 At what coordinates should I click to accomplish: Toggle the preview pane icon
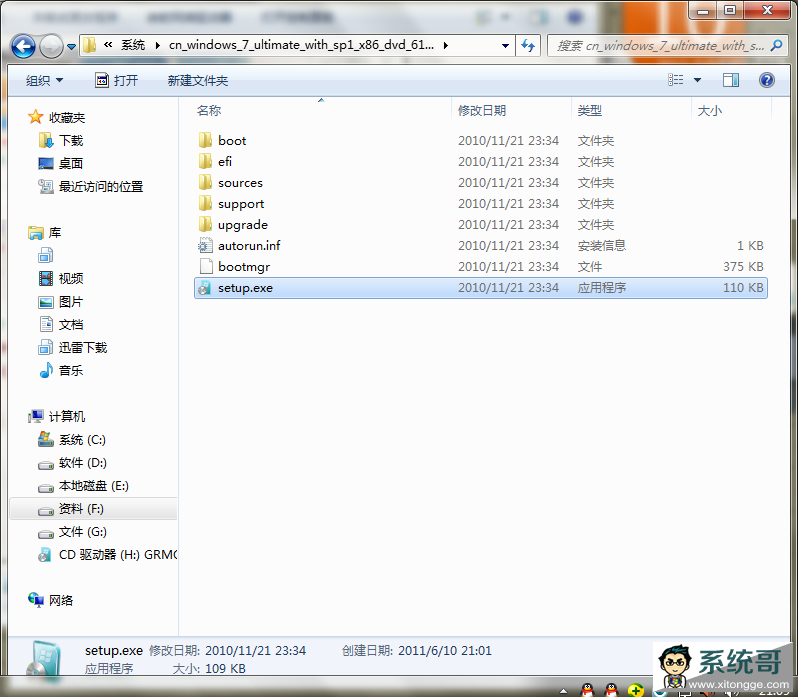click(x=731, y=80)
